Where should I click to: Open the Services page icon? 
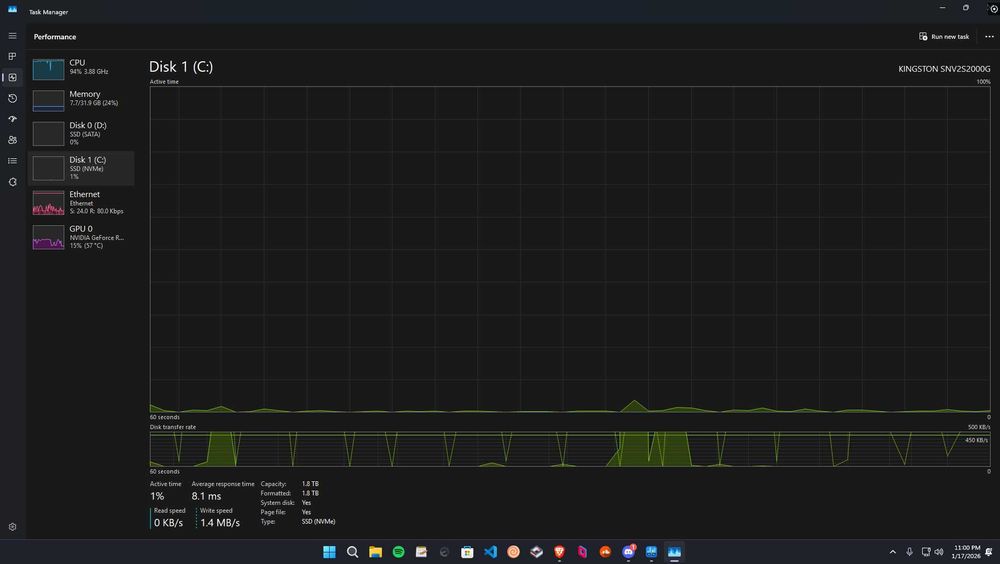12,182
